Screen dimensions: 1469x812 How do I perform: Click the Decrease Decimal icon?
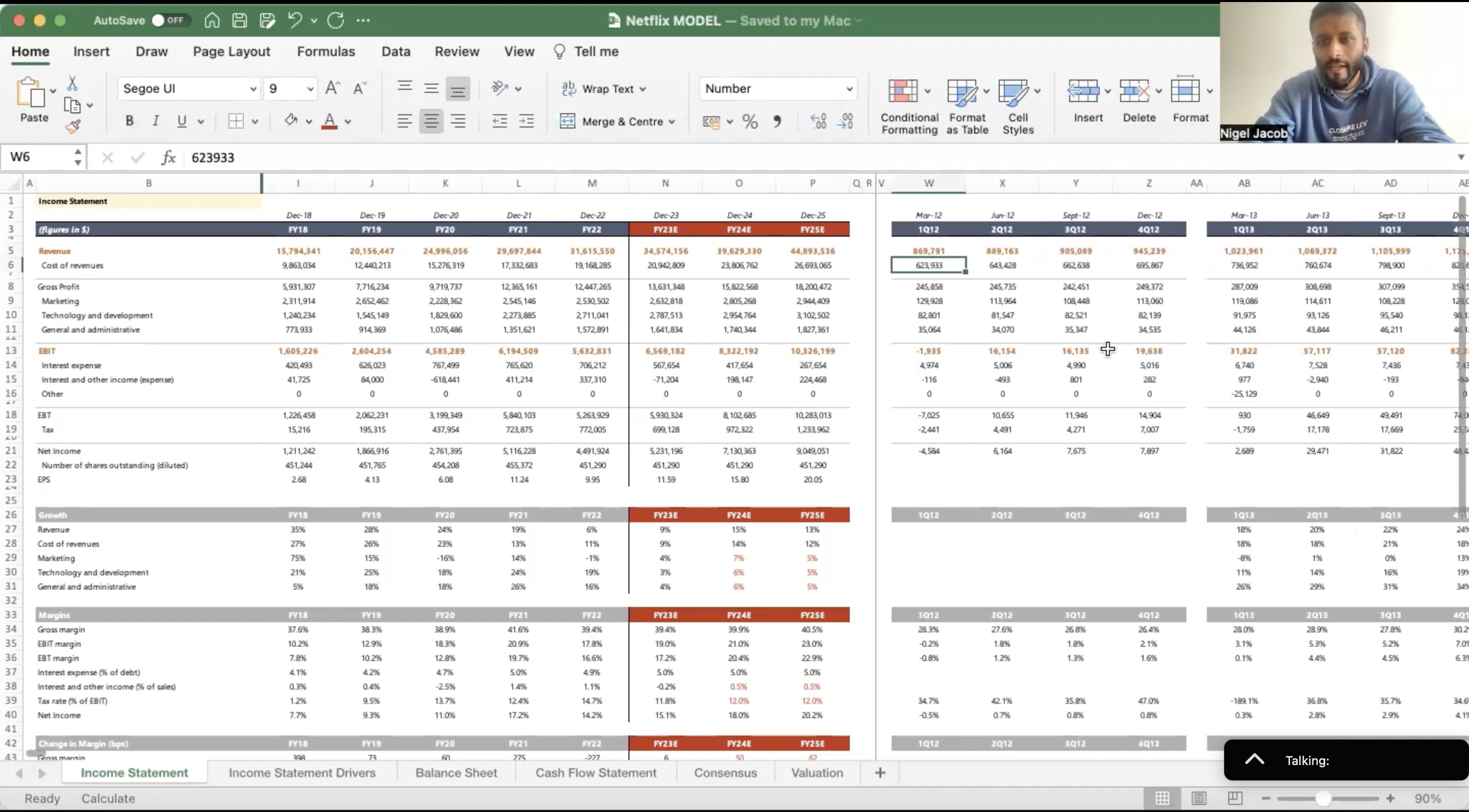(x=845, y=121)
